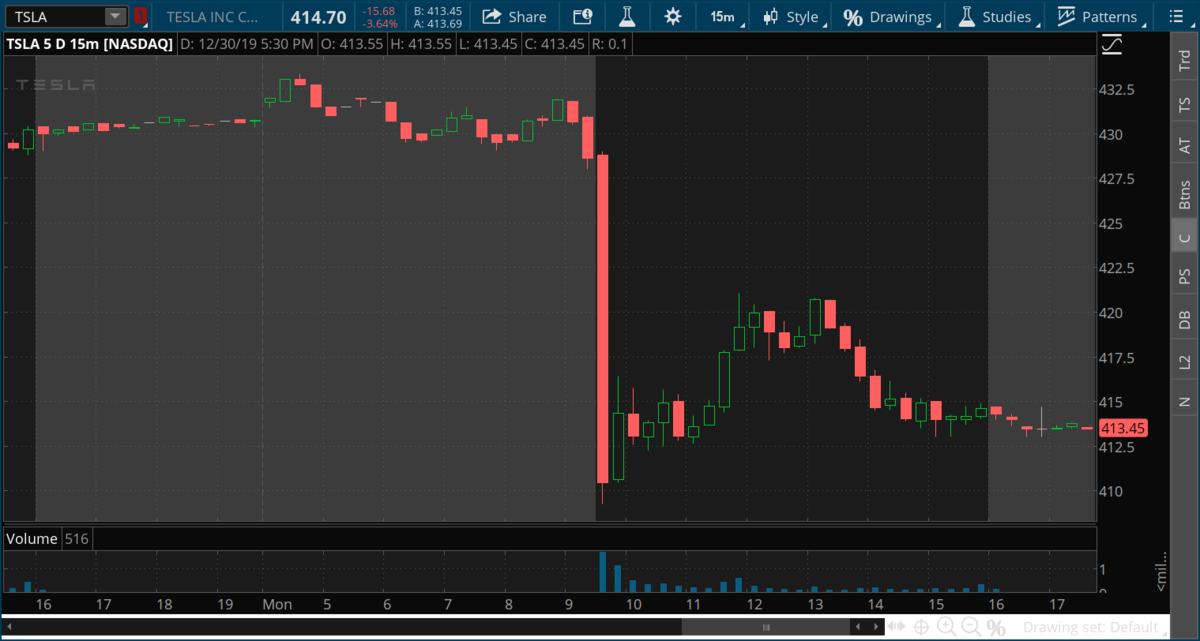The image size is (1200, 641).
Task: Zoom out with the magnifier minus icon
Action: (x=971, y=628)
